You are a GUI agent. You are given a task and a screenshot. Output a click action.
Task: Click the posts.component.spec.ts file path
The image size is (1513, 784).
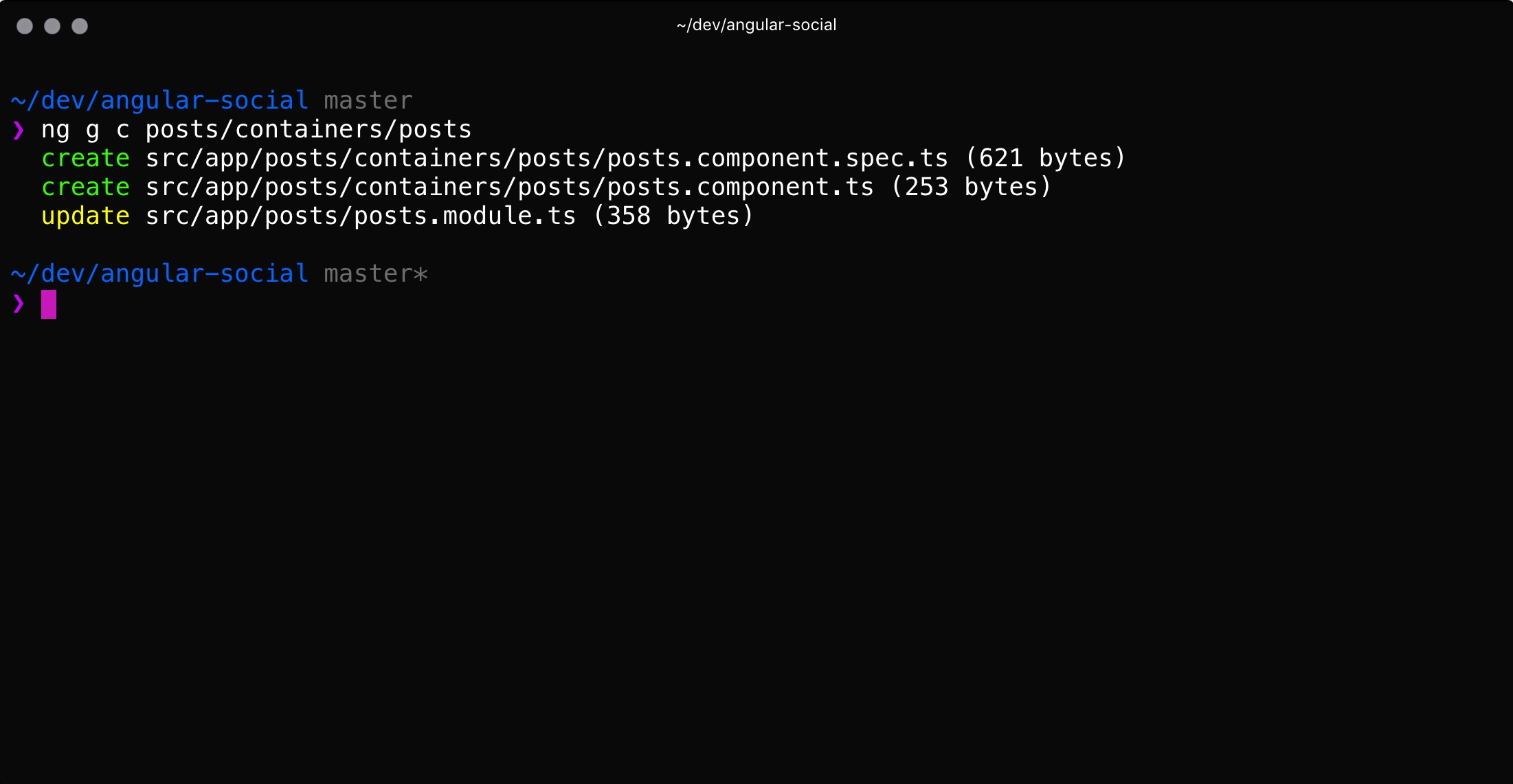coord(547,159)
